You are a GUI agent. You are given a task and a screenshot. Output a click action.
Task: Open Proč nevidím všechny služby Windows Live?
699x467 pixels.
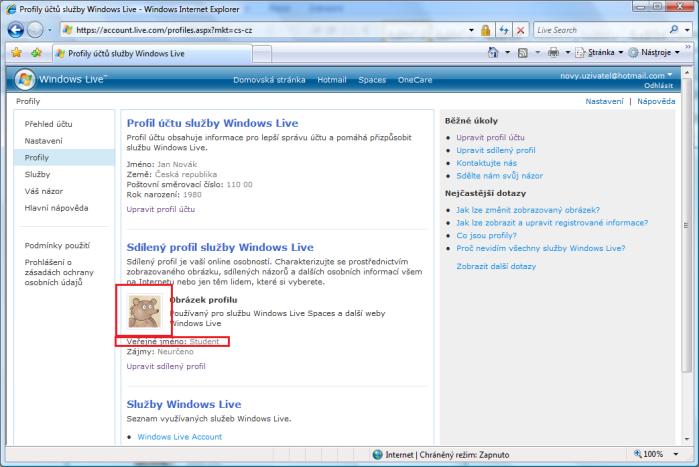click(x=541, y=248)
